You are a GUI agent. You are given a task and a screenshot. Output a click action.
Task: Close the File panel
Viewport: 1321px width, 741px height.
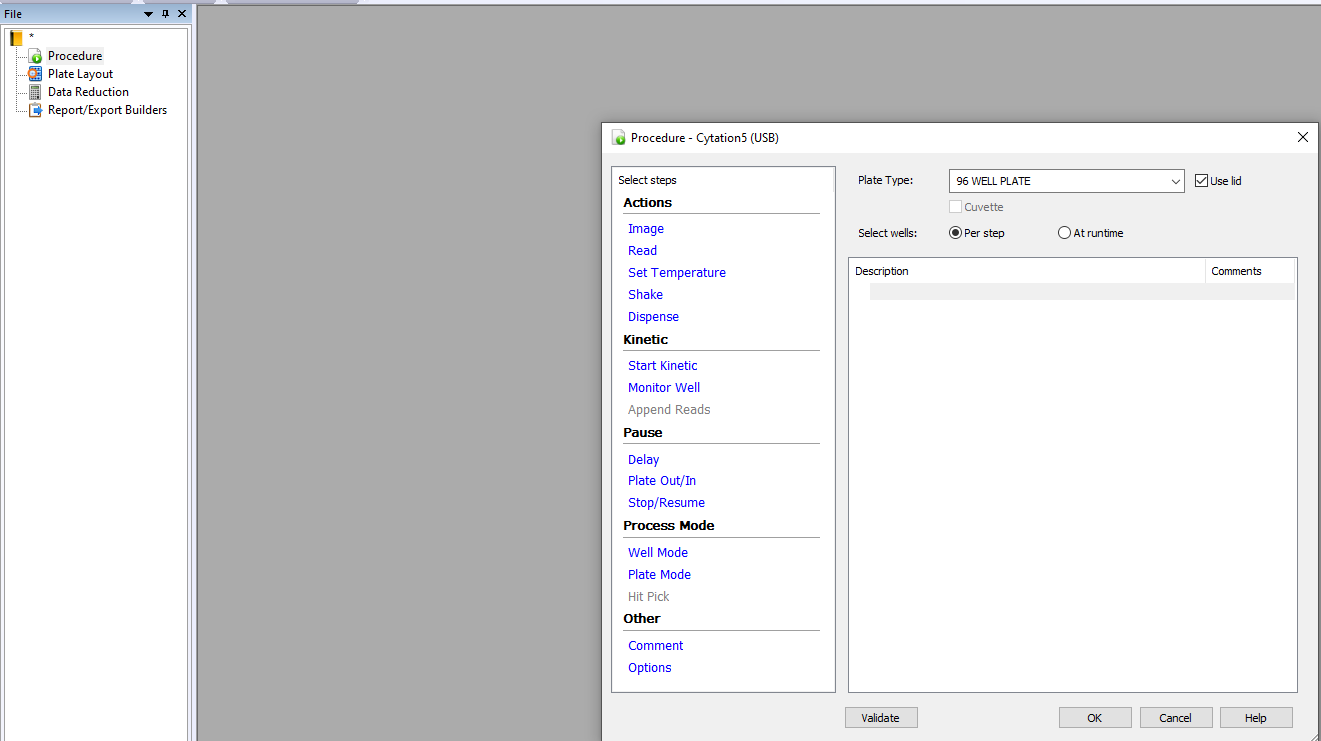[182, 14]
